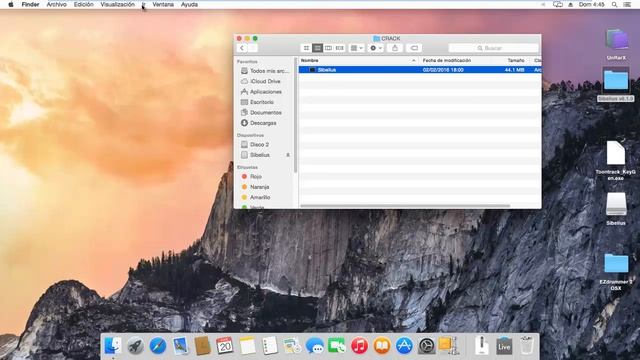Select the Sibelius disk on desktop
Screen dimensions: 640x360
pos(616,209)
